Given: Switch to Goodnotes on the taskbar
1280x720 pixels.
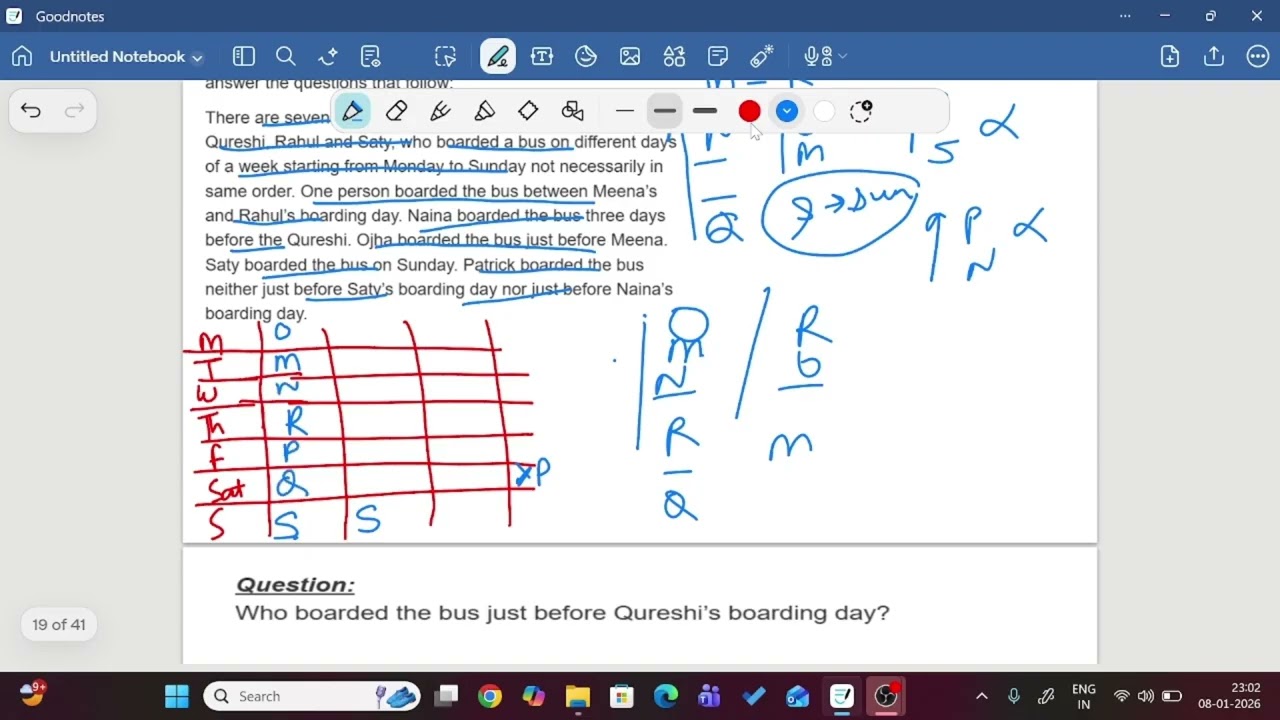Looking at the screenshot, I should [842, 696].
